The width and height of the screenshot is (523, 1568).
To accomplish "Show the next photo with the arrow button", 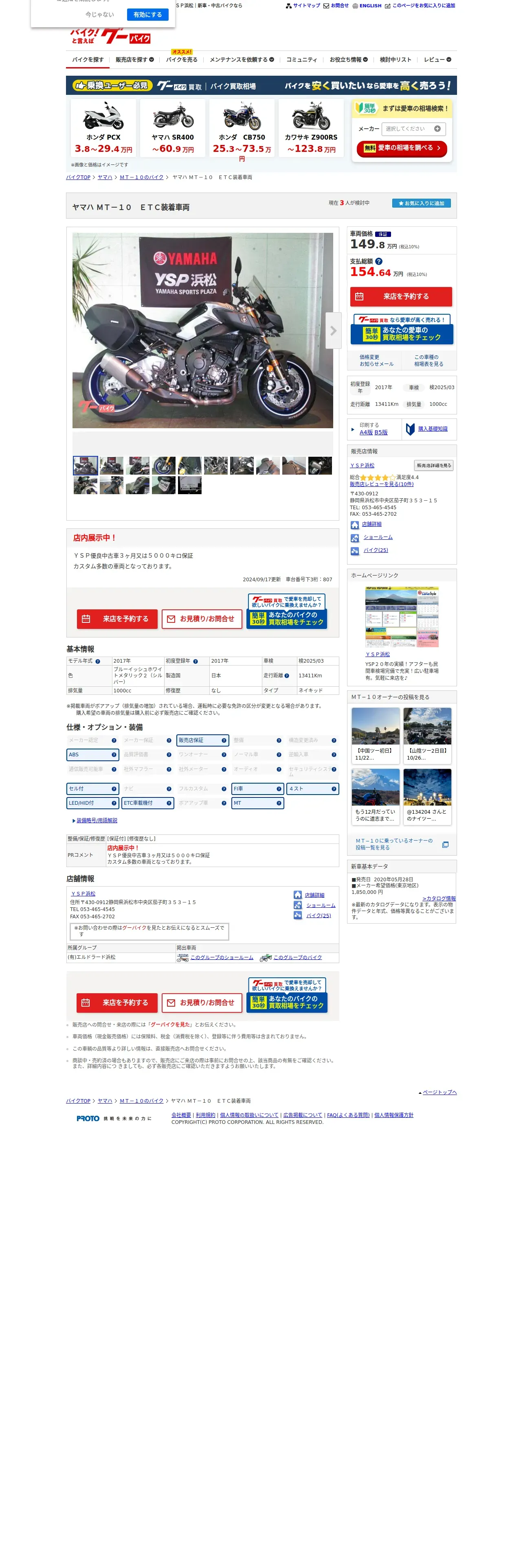I will tap(333, 331).
